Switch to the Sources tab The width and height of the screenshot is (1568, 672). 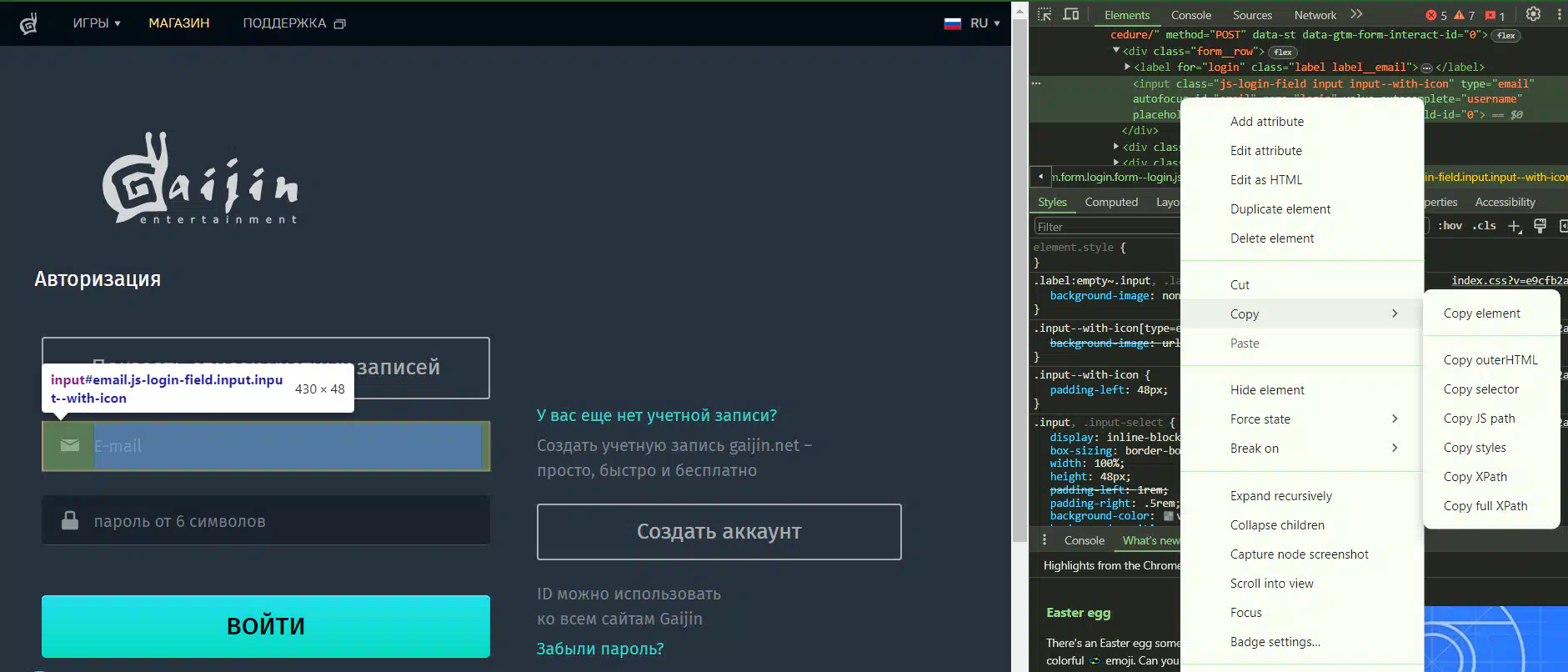tap(1252, 15)
